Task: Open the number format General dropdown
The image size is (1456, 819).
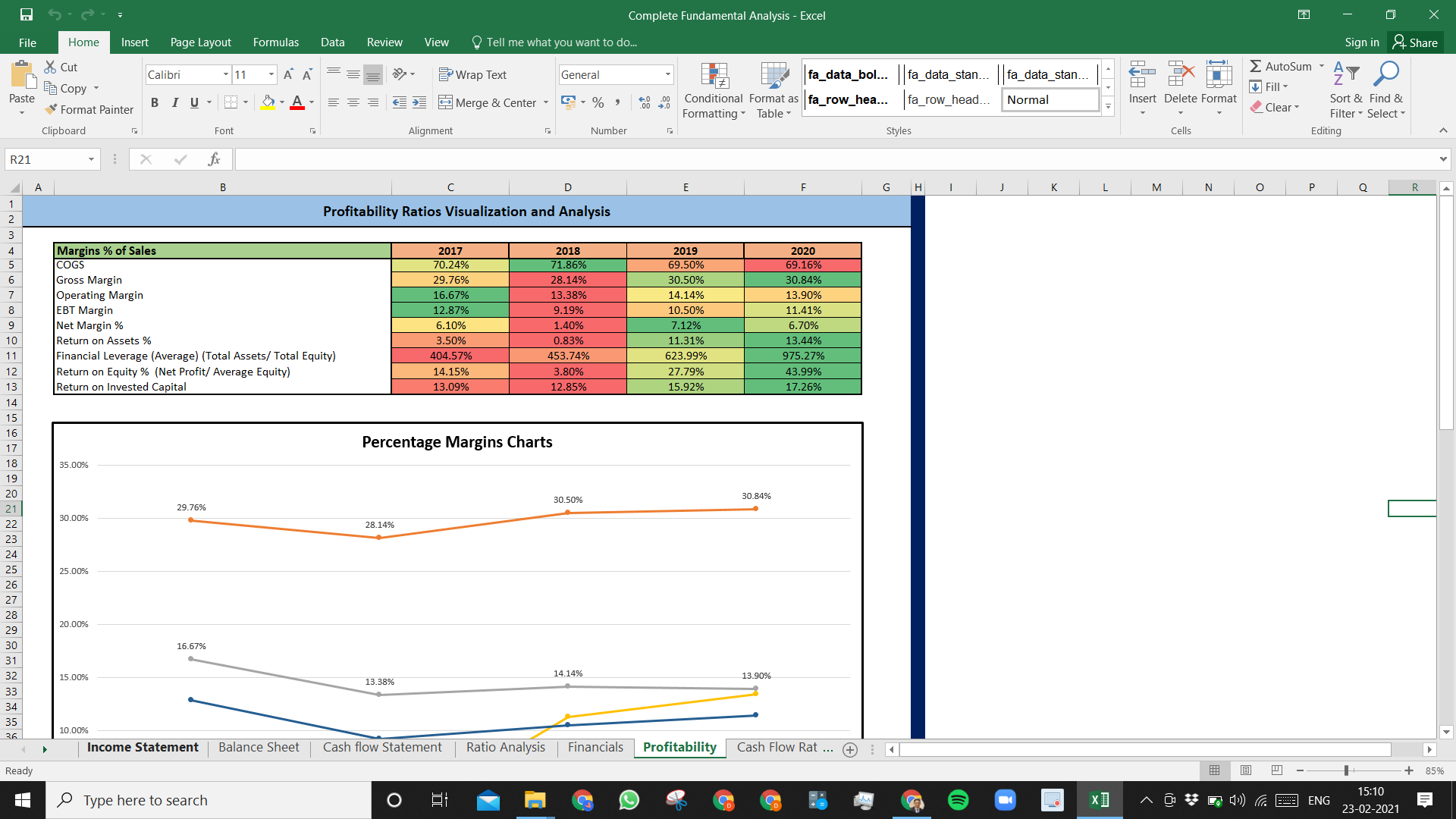Action: (x=668, y=74)
